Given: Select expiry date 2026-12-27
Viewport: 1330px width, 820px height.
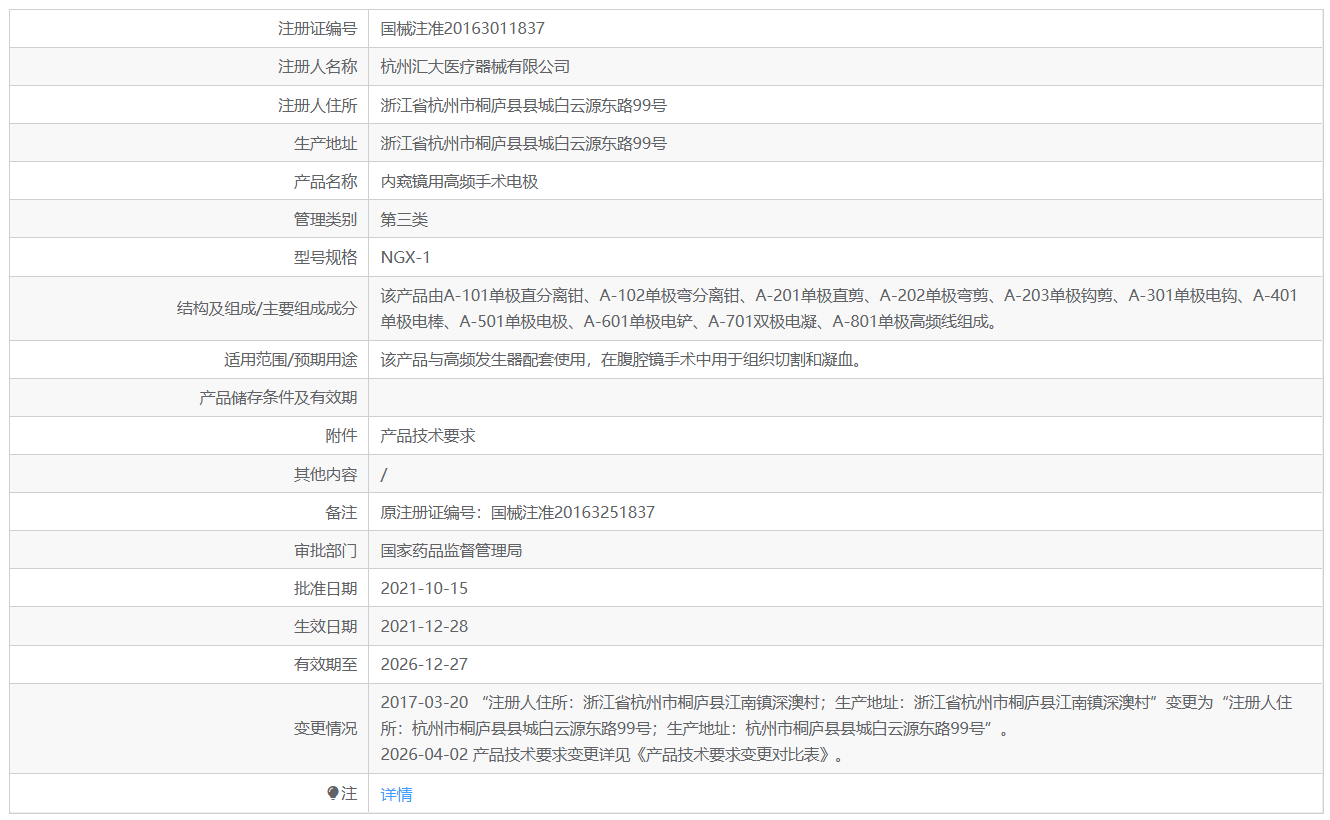Looking at the screenshot, I should coord(424,664).
